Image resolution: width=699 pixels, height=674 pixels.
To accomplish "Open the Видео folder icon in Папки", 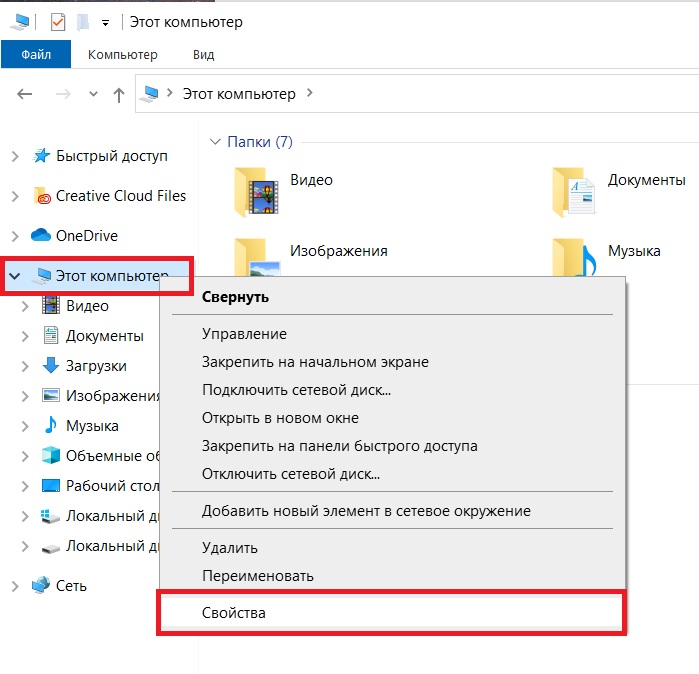I will (256, 191).
